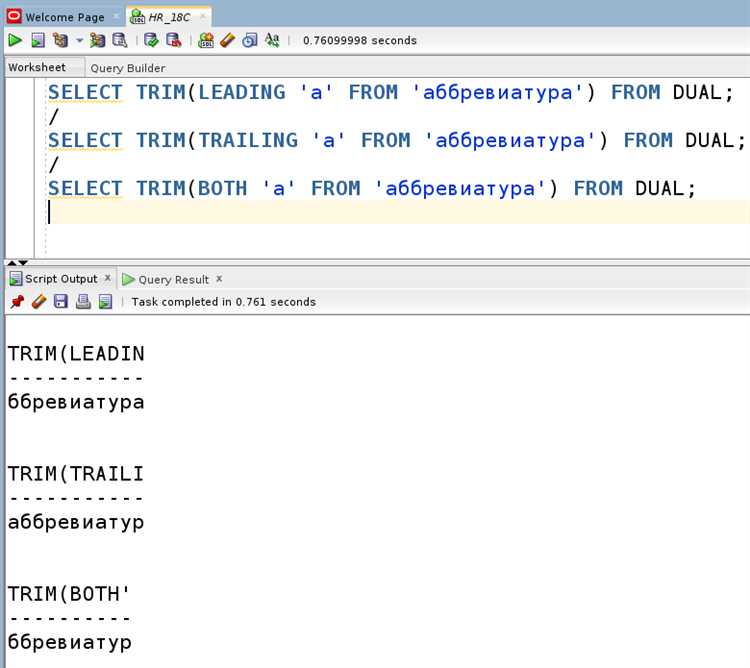
Task: Save the script output with floppy icon
Action: [60, 301]
